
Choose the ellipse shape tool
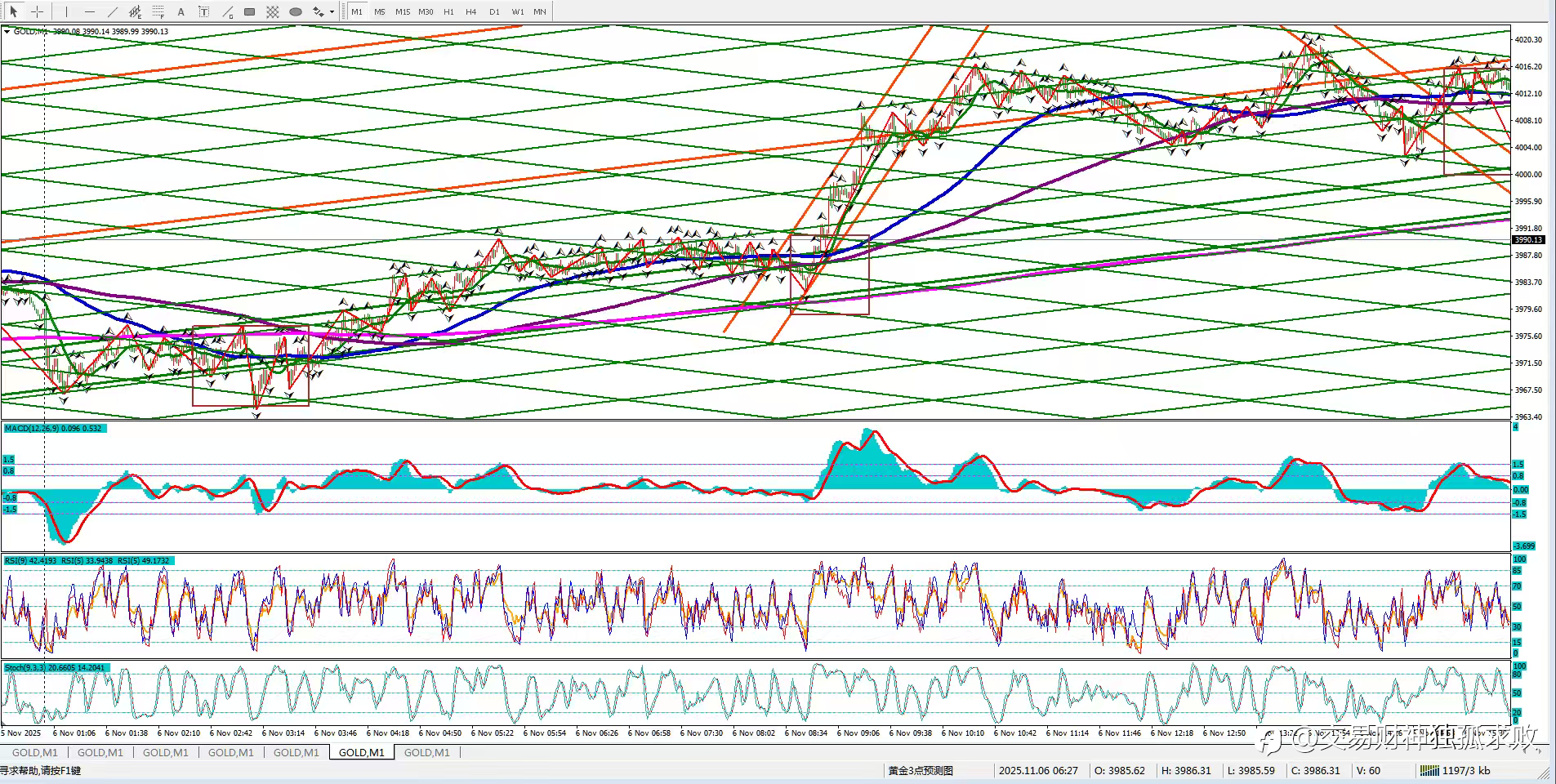point(296,11)
